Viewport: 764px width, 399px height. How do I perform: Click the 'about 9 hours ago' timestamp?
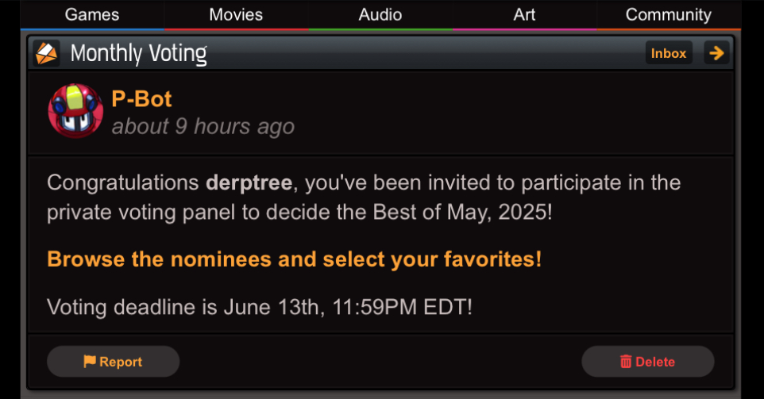click(203, 127)
